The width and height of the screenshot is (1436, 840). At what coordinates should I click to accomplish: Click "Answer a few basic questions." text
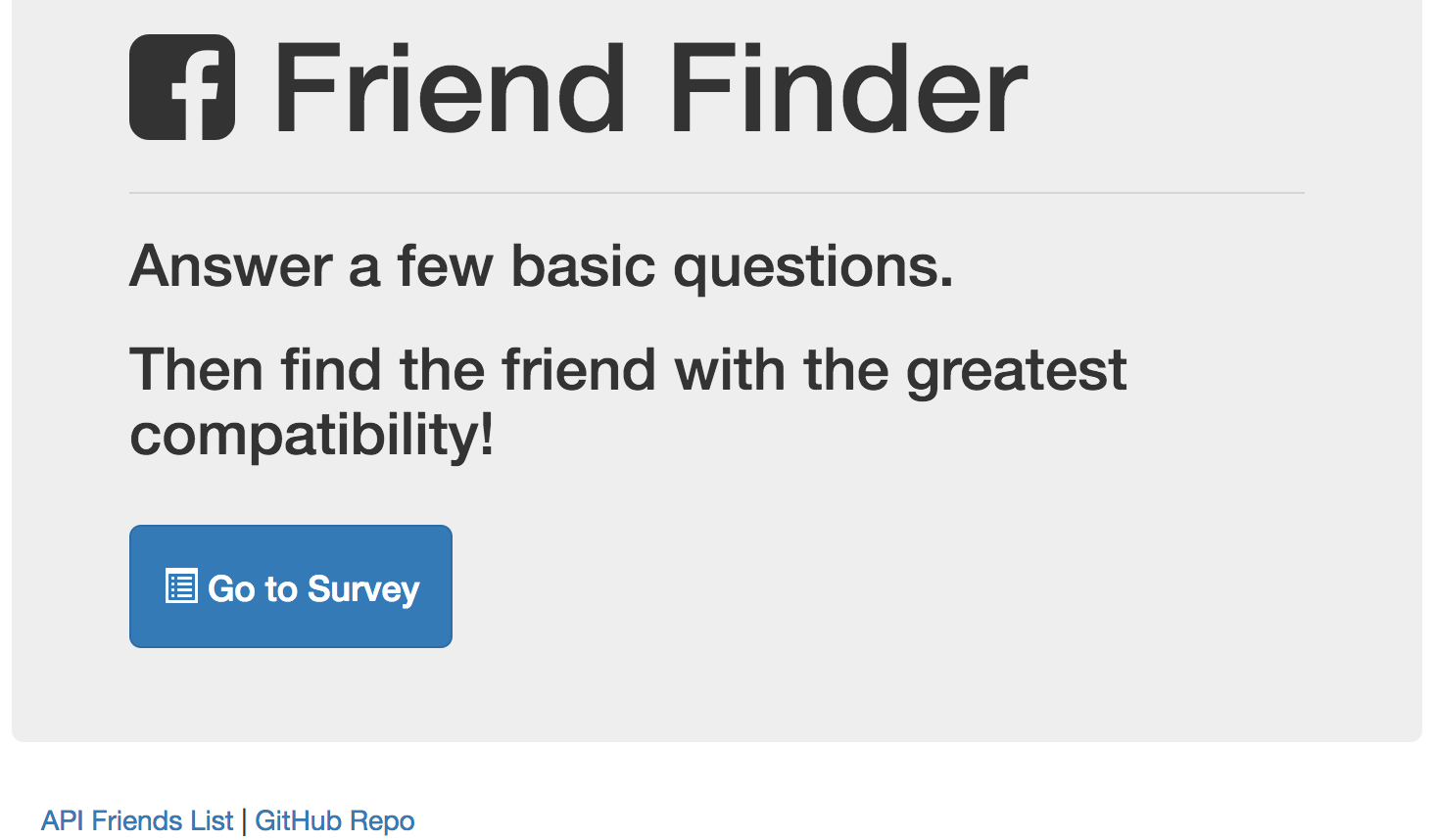541,266
